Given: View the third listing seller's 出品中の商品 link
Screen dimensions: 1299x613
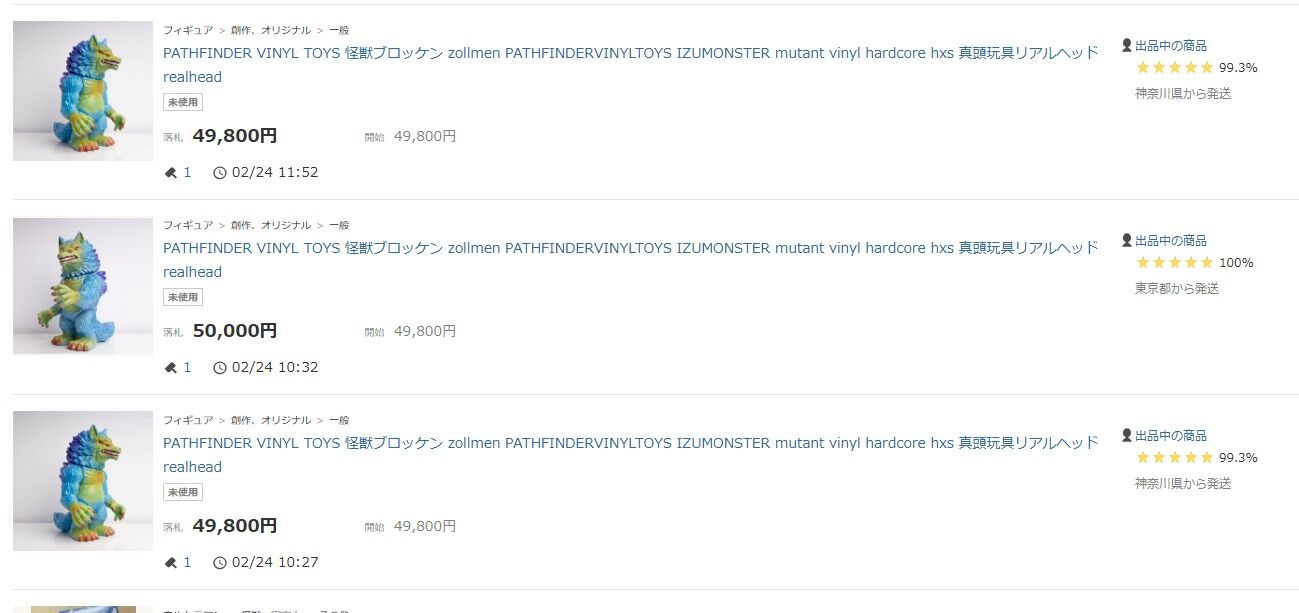Looking at the screenshot, I should [1170, 435].
